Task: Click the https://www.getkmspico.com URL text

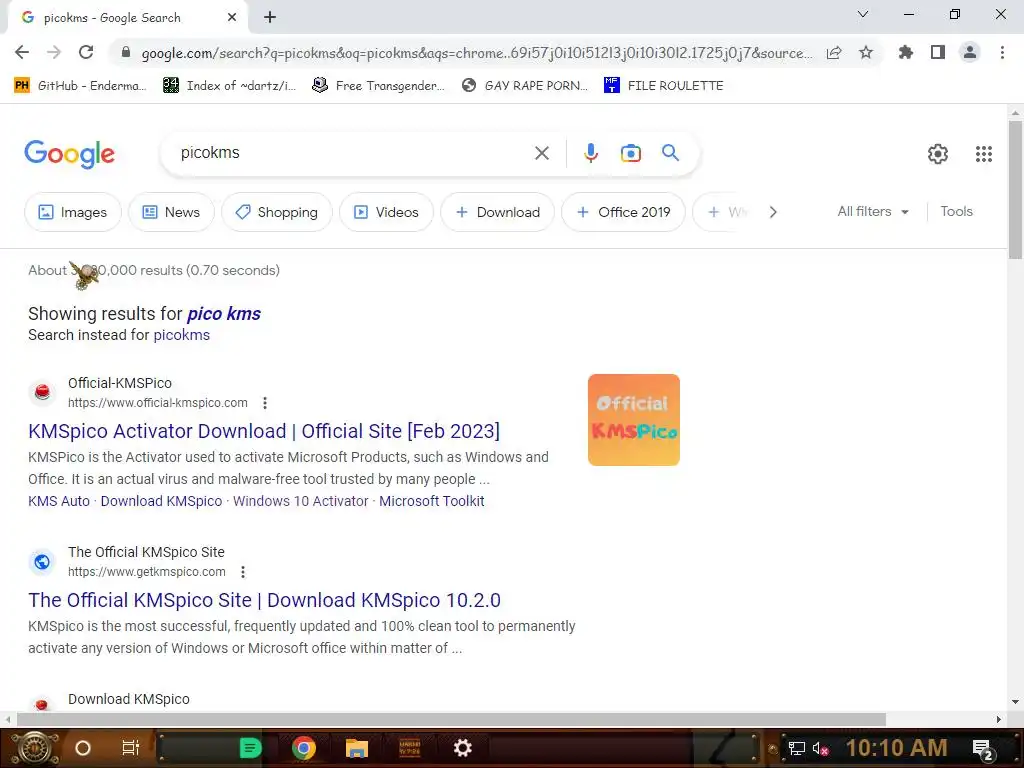Action: point(147,572)
